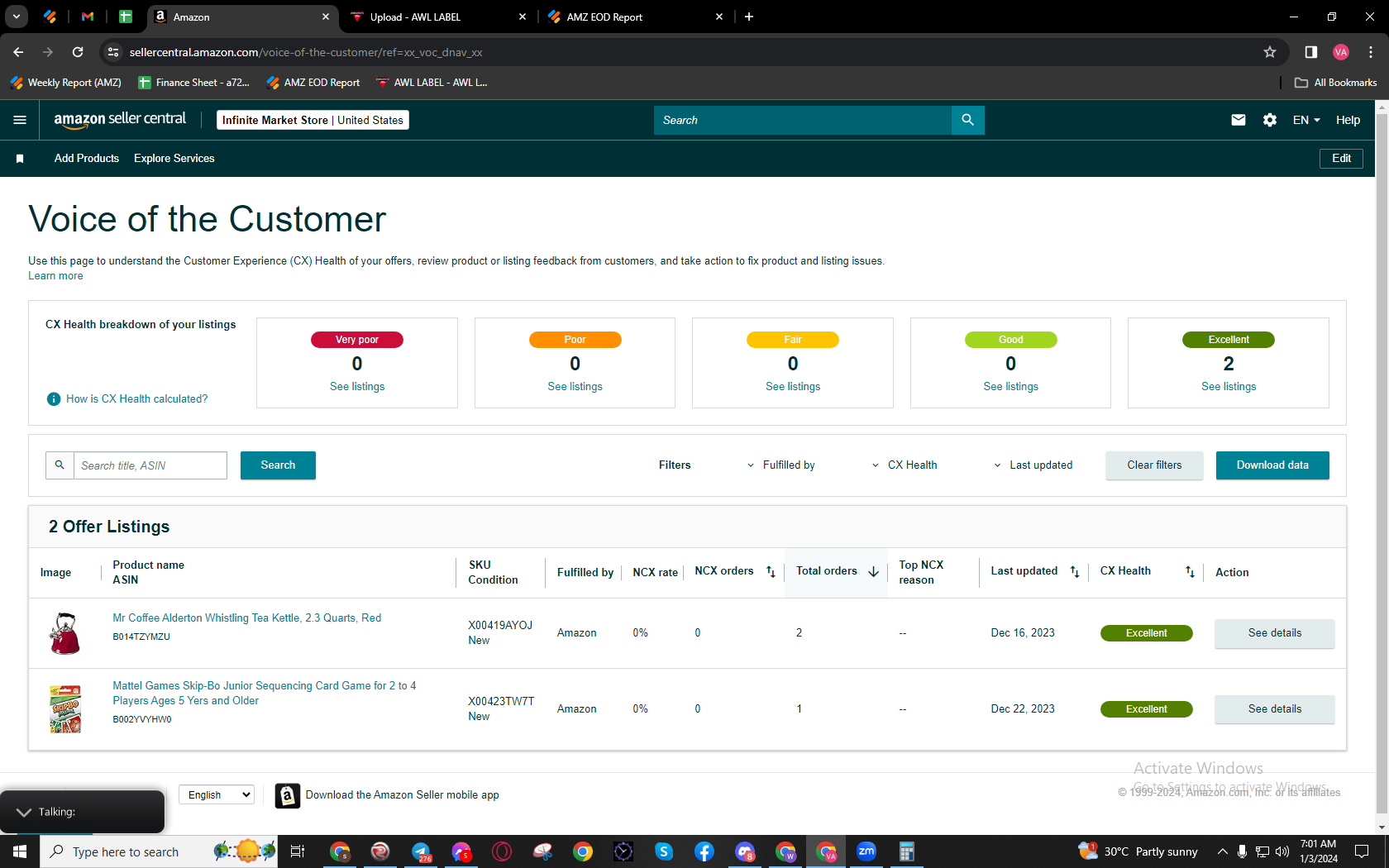Focus the Seller Central header search box
1389x868 pixels.
click(x=803, y=120)
